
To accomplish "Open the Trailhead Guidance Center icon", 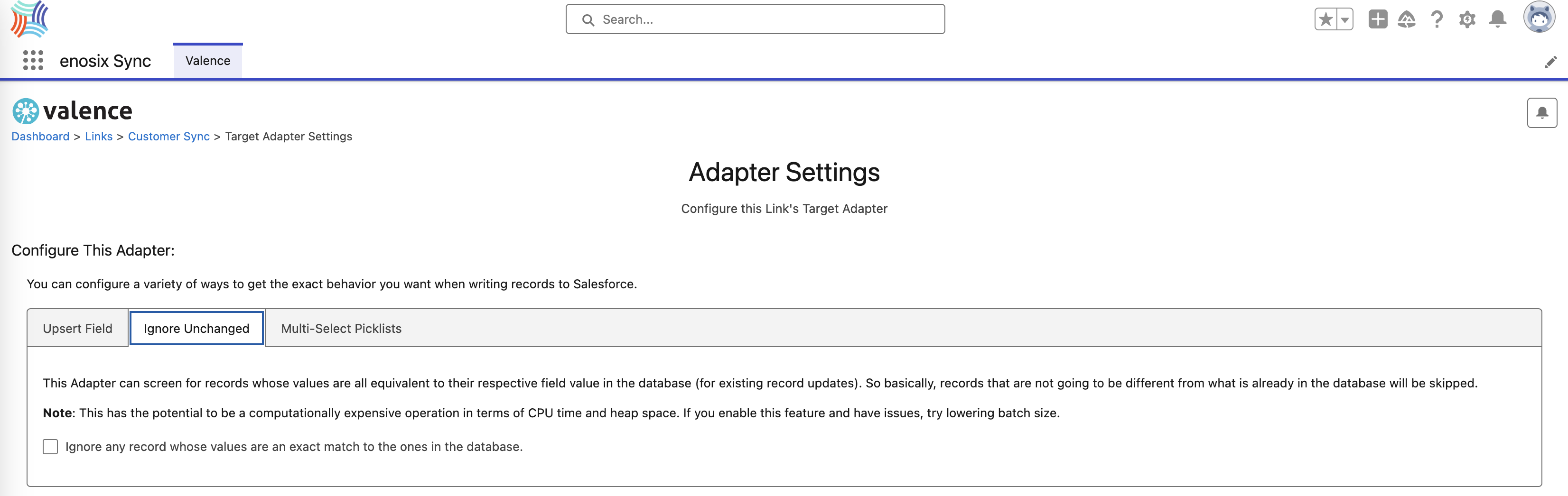I will pos(1406,19).
